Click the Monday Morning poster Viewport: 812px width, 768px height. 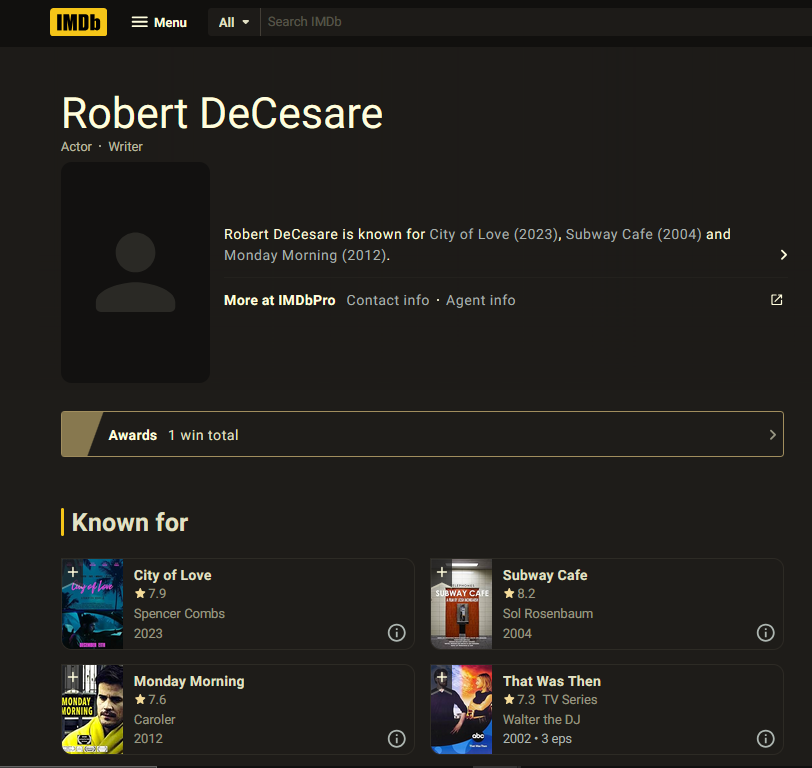point(93,709)
